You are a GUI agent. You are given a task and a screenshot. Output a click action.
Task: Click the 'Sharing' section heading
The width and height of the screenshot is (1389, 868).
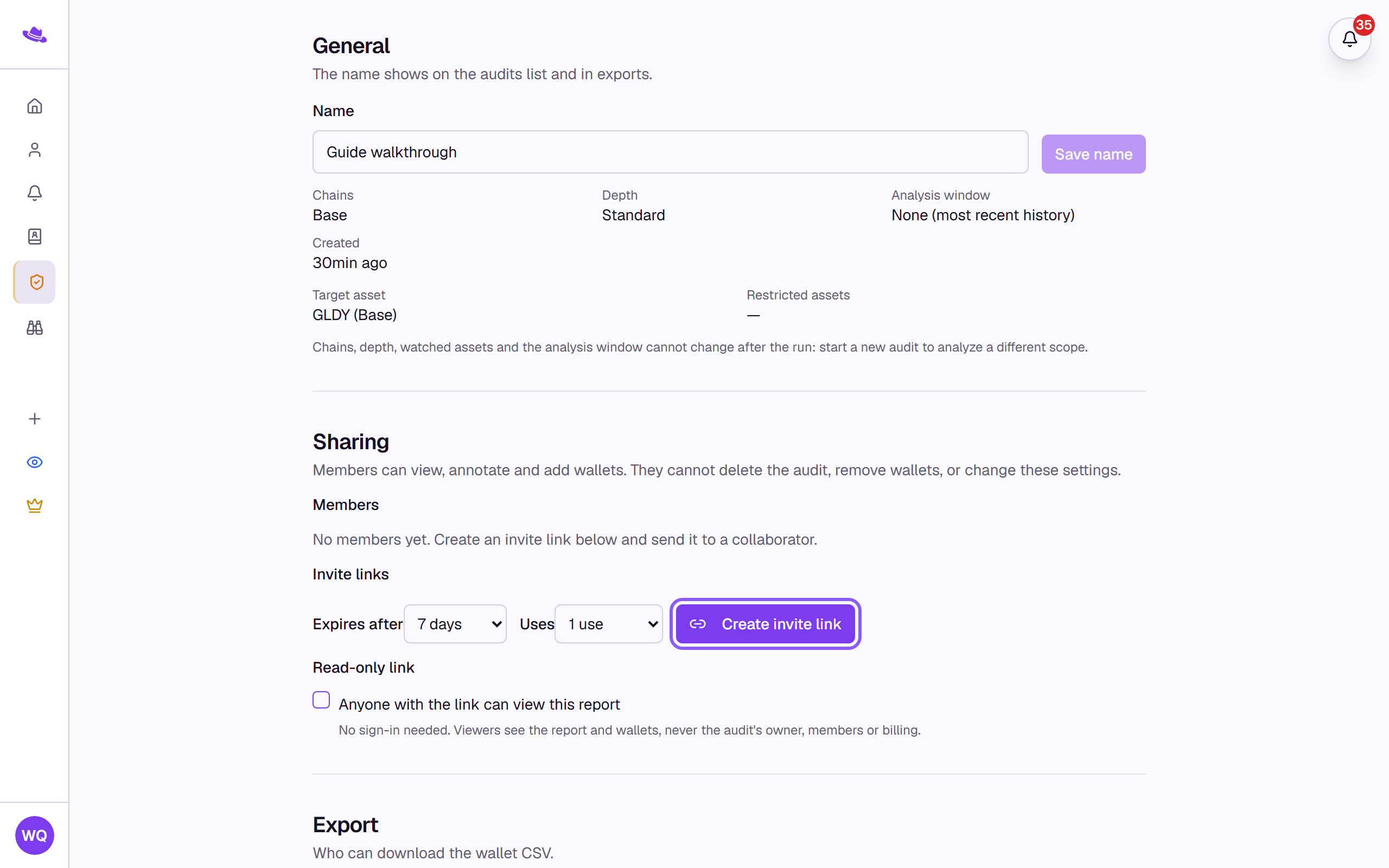351,442
